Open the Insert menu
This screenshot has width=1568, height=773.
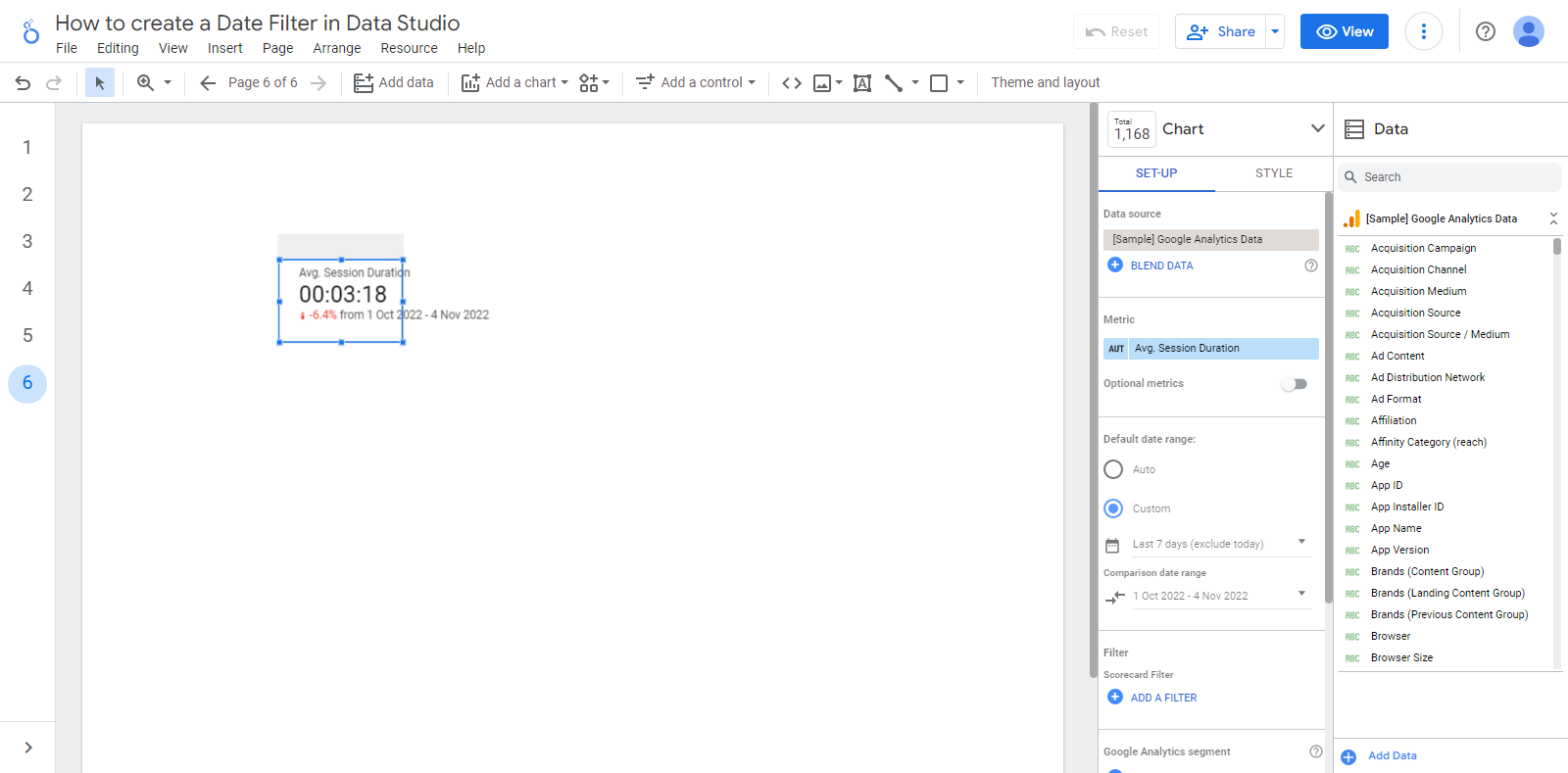coord(224,48)
